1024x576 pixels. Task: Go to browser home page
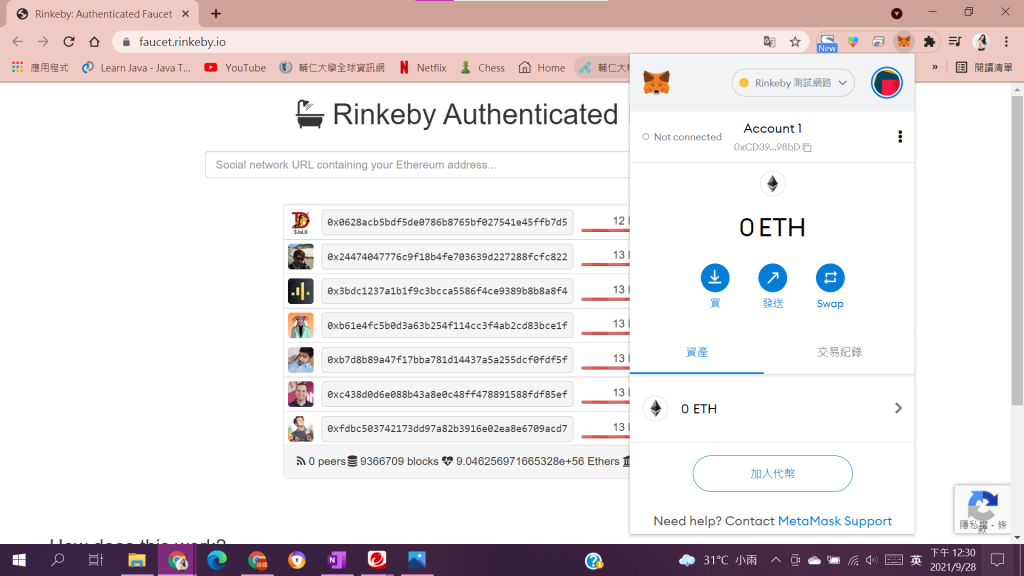point(95,42)
